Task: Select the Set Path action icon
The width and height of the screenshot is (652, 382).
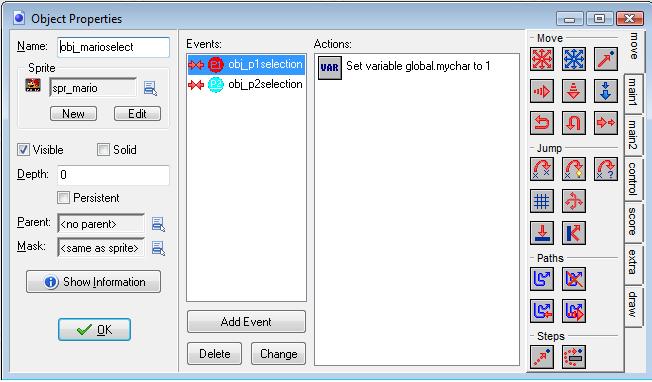Action: coord(542,279)
